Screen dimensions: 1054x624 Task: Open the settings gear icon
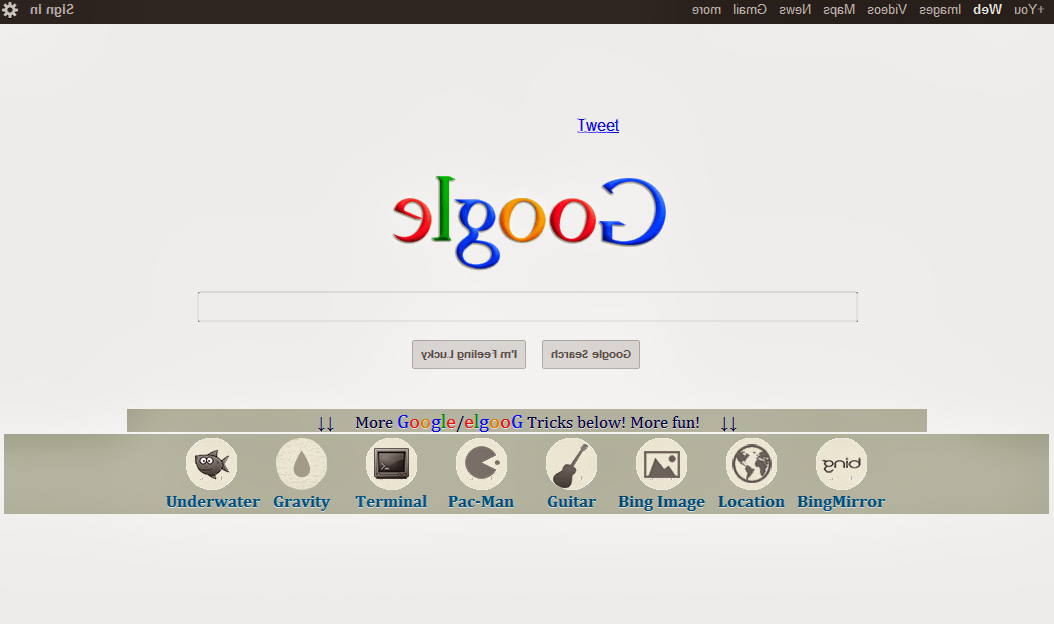pos(10,10)
